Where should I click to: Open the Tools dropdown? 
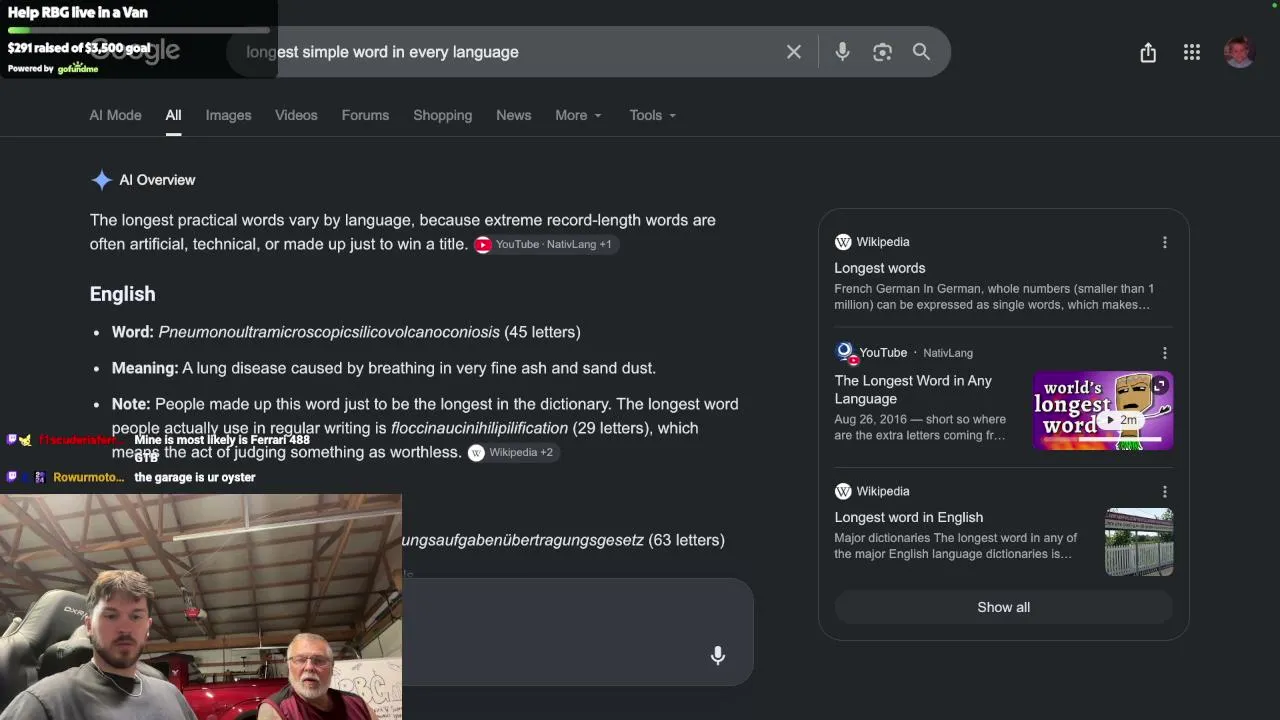[653, 115]
